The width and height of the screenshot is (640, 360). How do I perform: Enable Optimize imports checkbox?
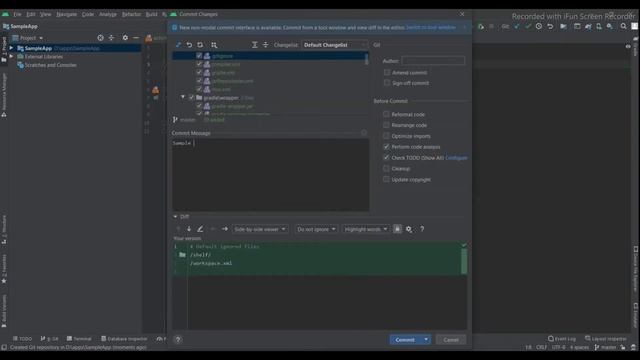(386, 136)
